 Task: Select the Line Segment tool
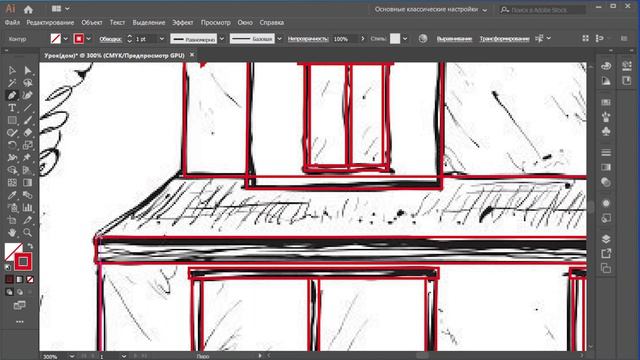click(x=27, y=108)
